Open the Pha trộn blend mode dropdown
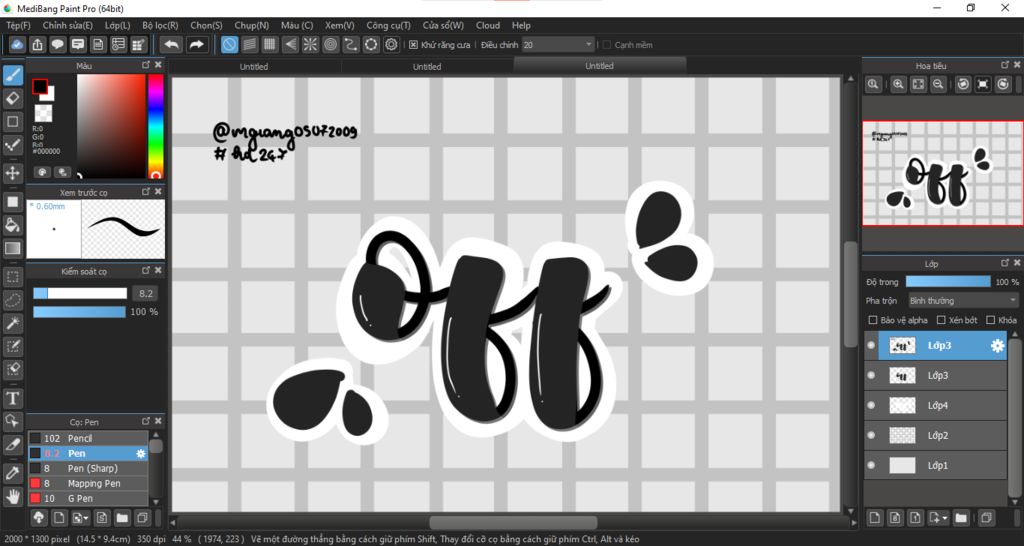1024x546 pixels. [963, 301]
